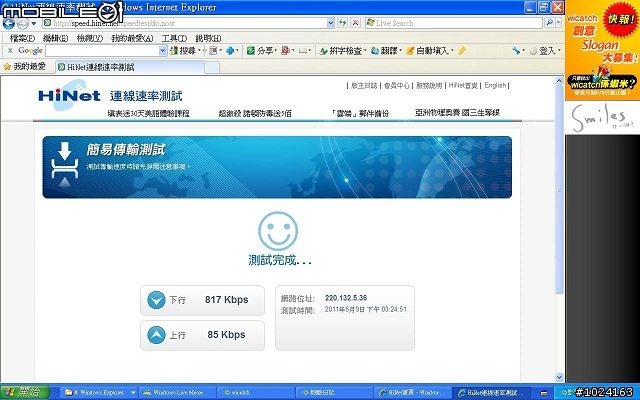Switch to Windows Live Messenger taskbar item
The height and width of the screenshot is (400, 640).
(177, 393)
